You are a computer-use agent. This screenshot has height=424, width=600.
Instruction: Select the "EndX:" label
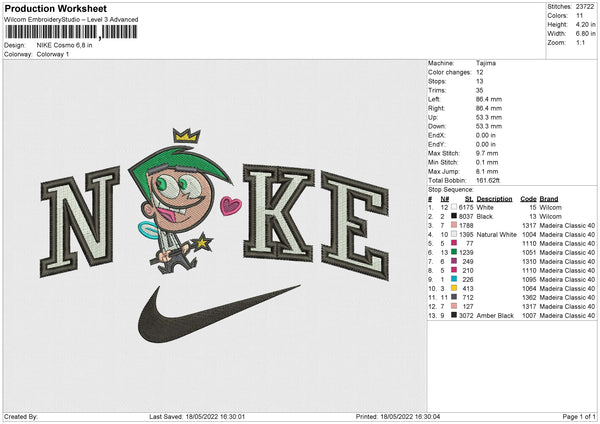(x=437, y=135)
